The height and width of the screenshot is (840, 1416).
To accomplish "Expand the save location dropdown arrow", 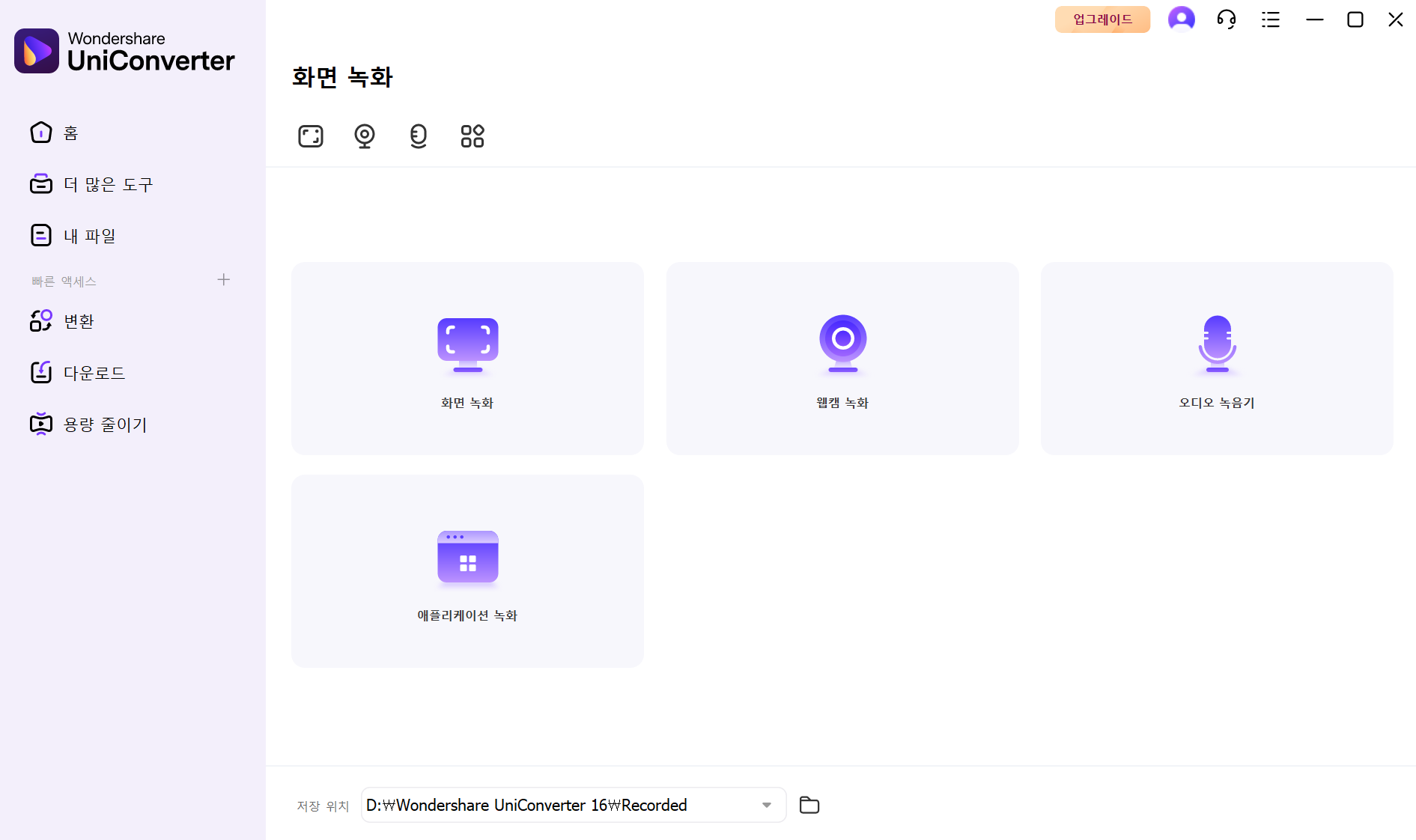I will [x=767, y=805].
